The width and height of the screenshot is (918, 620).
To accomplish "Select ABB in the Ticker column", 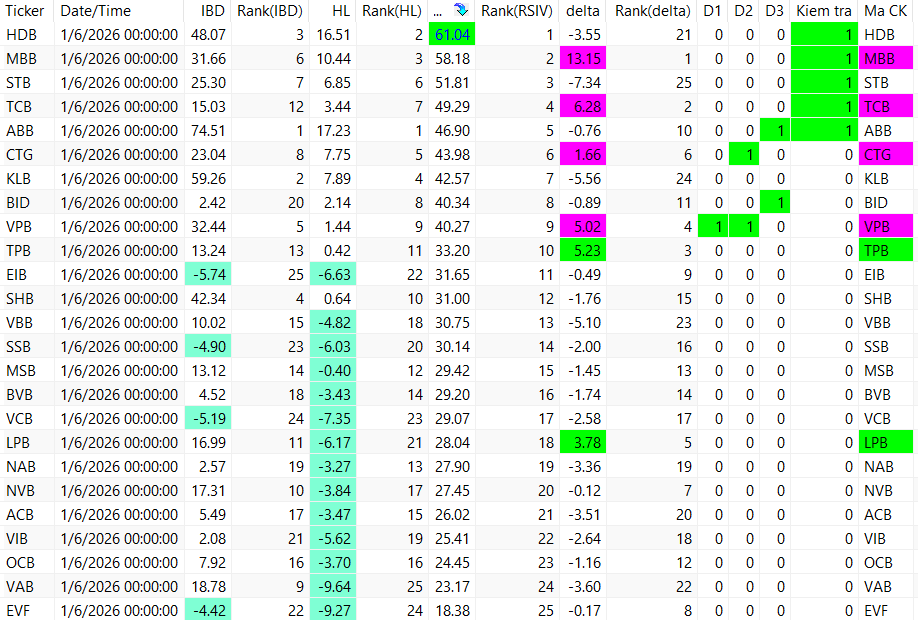I will (x=20, y=131).
